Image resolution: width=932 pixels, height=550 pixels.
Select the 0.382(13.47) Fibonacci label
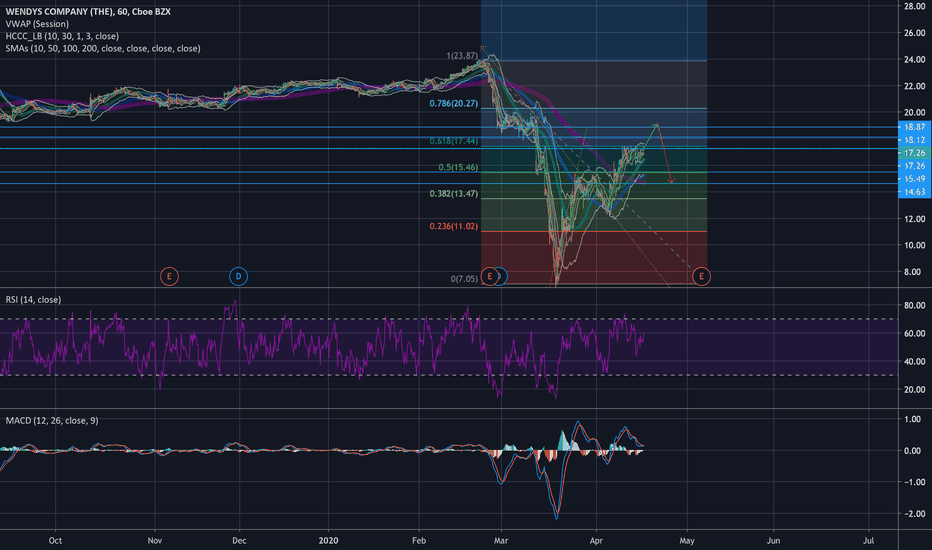pyautogui.click(x=454, y=194)
